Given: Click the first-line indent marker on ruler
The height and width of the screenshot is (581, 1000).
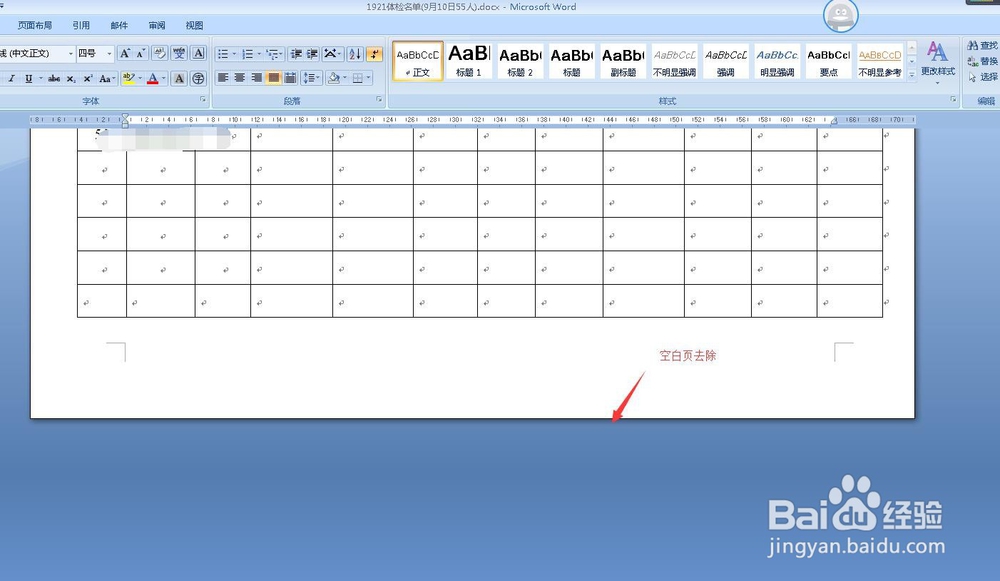Looking at the screenshot, I should [125, 117].
